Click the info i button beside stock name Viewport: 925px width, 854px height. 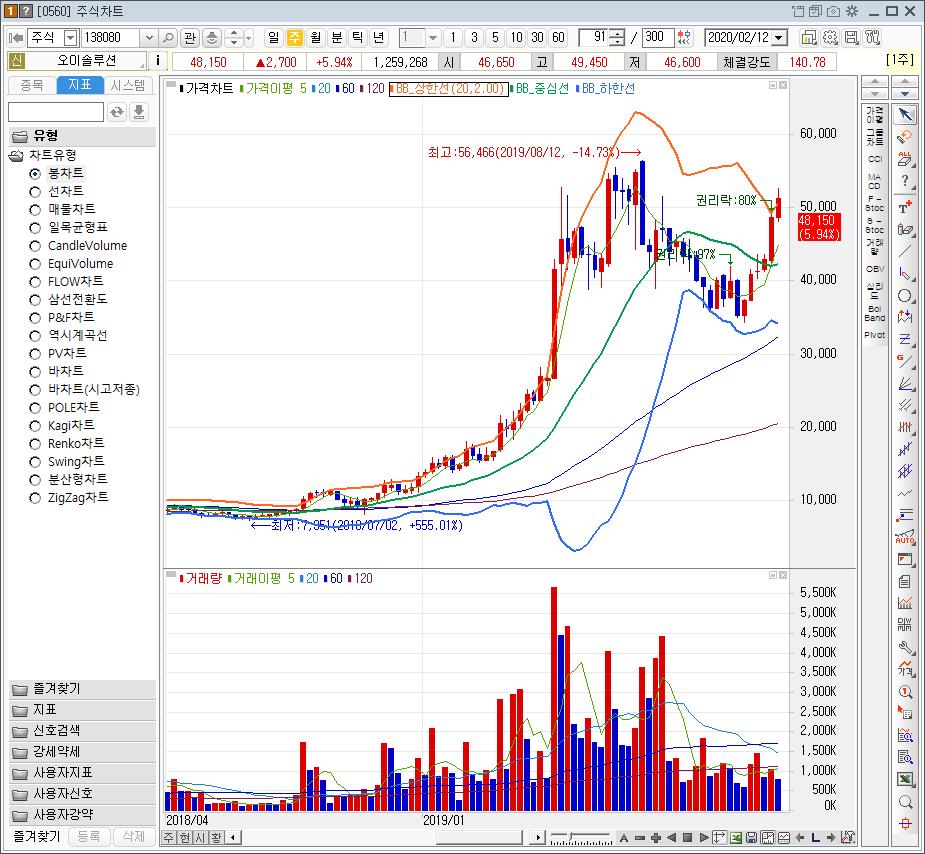click(158, 61)
